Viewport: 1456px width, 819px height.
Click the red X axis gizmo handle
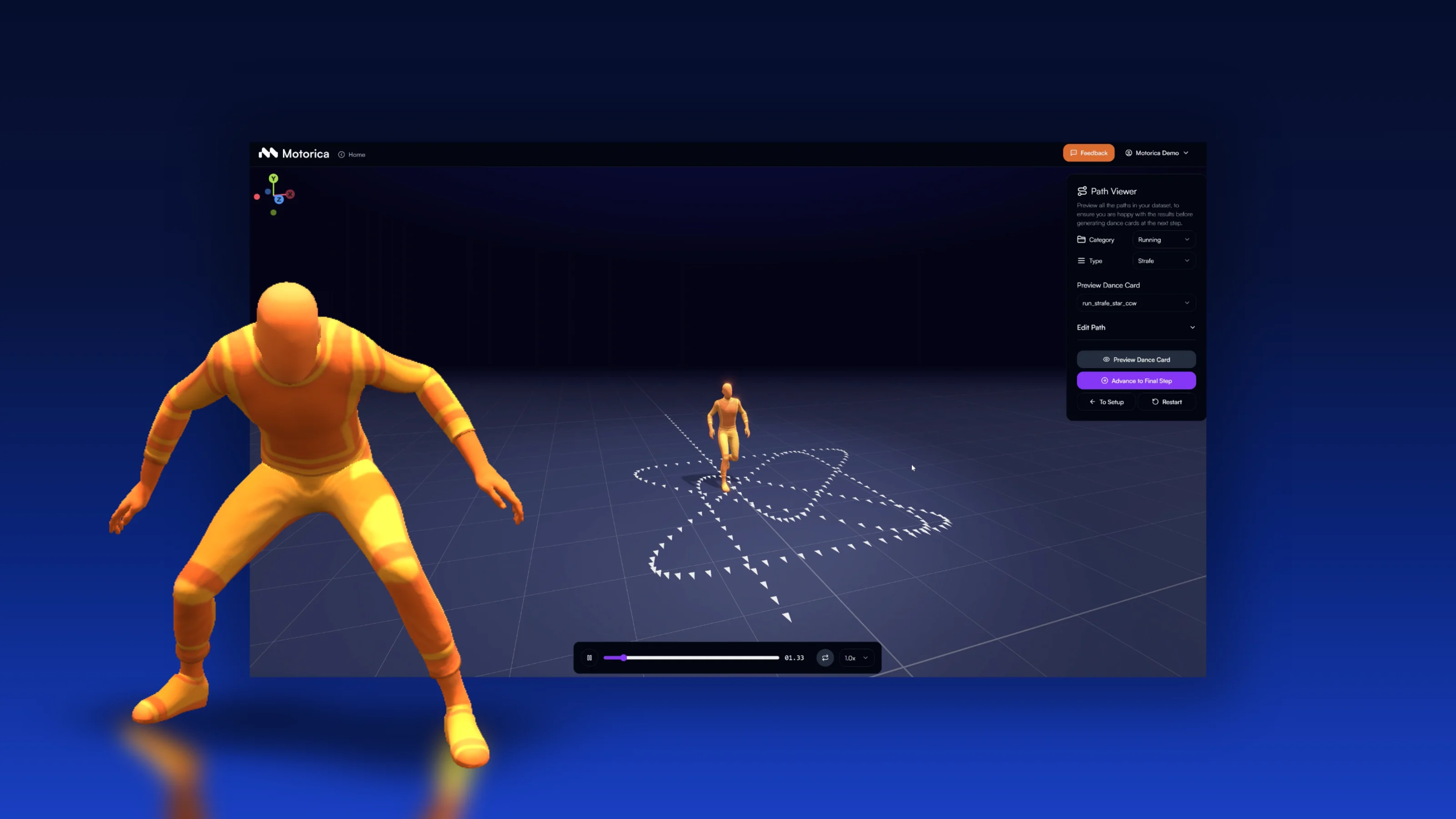290,194
